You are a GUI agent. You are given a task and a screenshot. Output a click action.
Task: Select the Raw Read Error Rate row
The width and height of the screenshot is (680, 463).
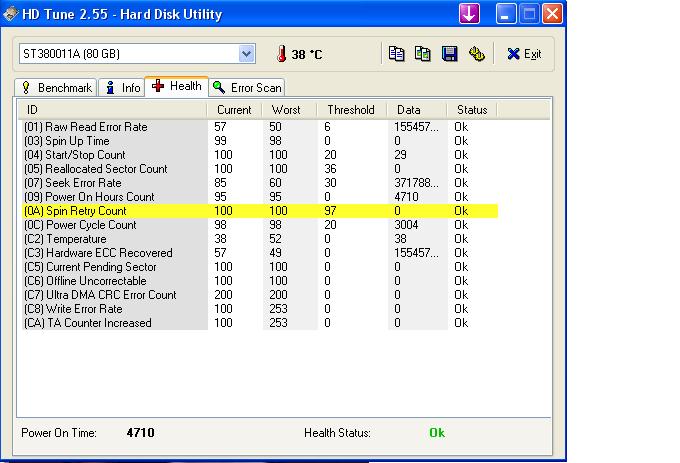[x=260, y=127]
